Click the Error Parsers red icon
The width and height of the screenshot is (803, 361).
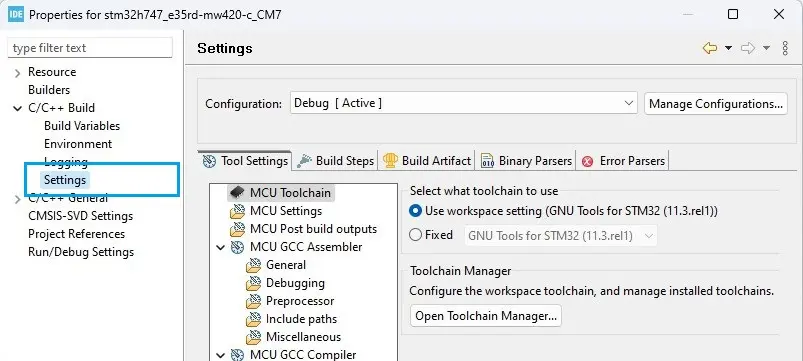coord(588,161)
